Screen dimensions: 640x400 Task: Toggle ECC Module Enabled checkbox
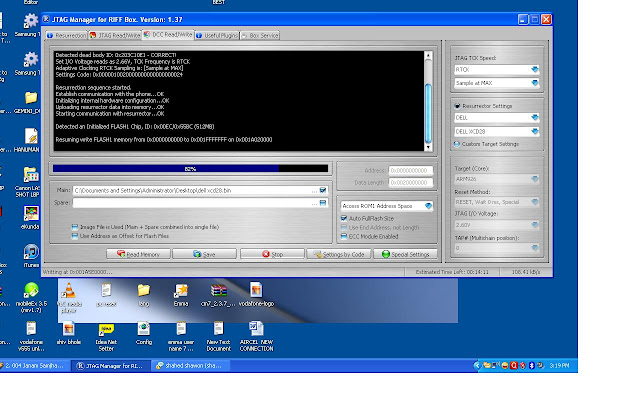pos(344,236)
